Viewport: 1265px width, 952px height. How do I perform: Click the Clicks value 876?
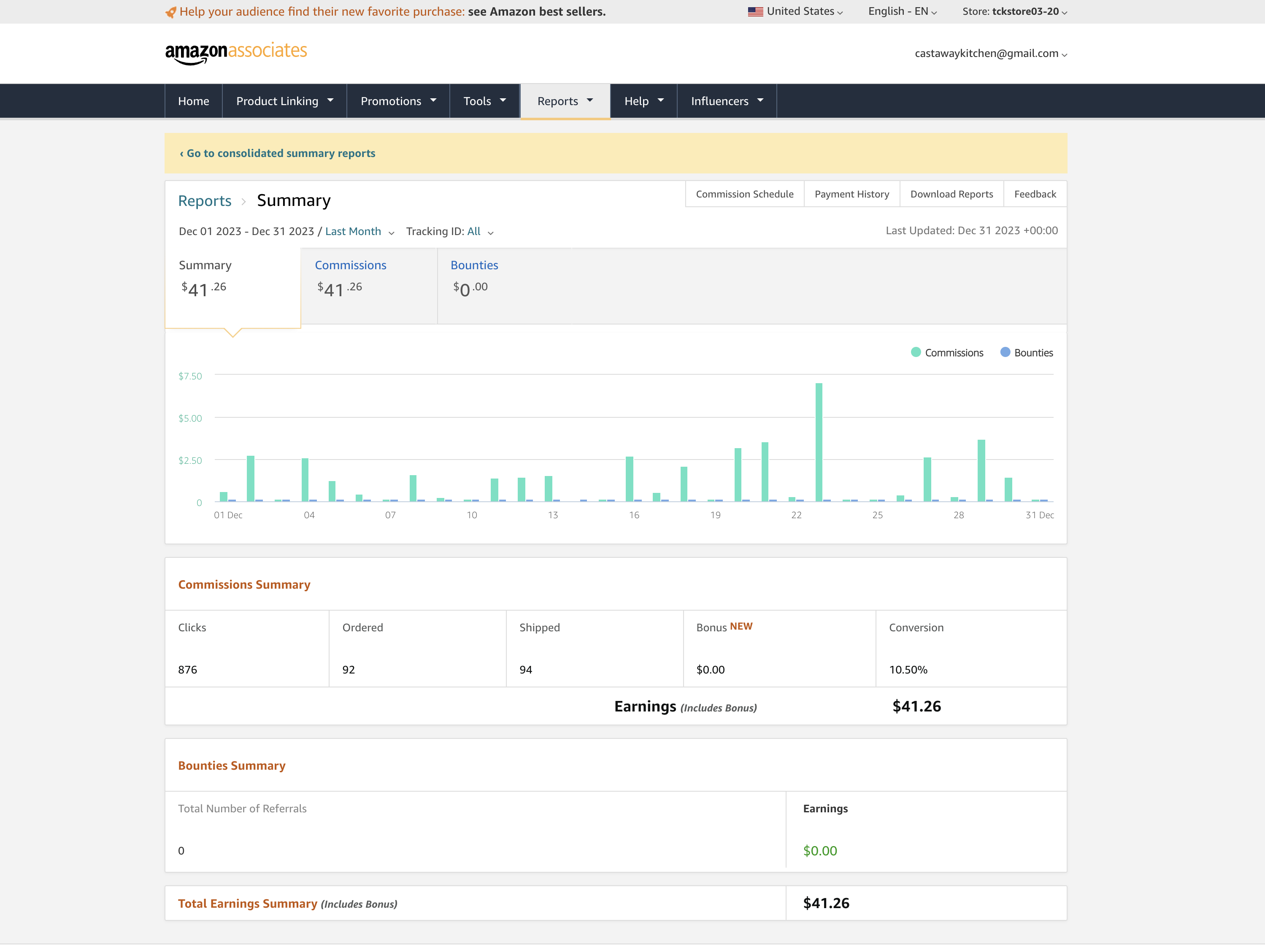tap(188, 670)
